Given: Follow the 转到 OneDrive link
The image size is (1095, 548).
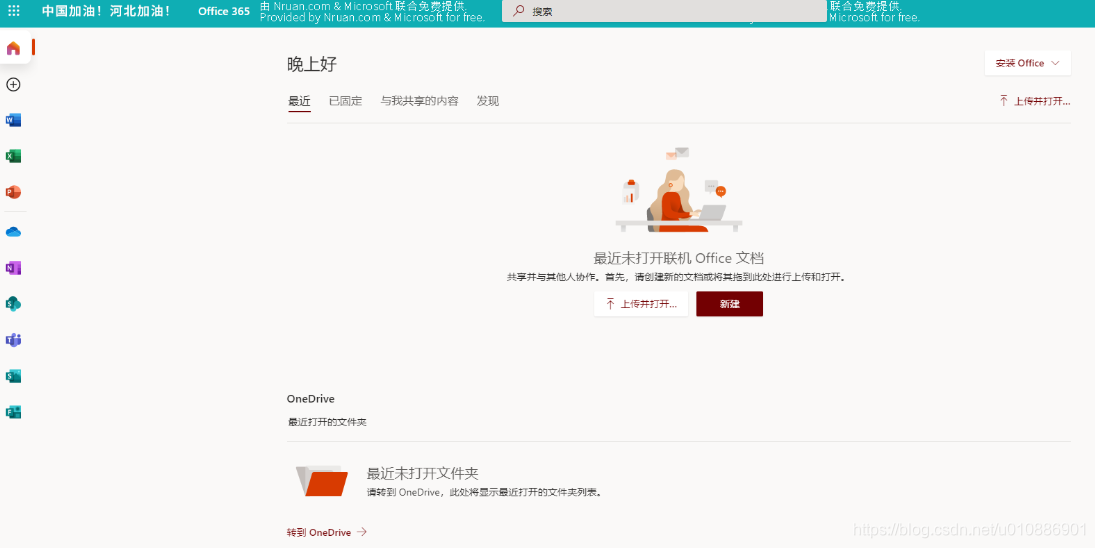Looking at the screenshot, I should pyautogui.click(x=327, y=533).
